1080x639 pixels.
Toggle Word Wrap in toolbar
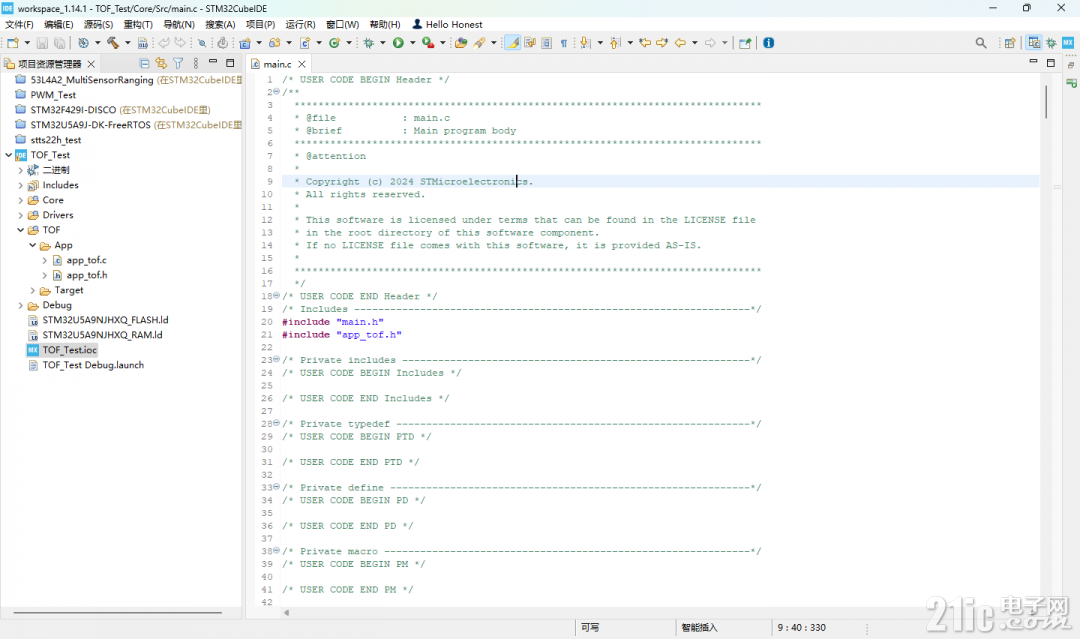click(530, 43)
